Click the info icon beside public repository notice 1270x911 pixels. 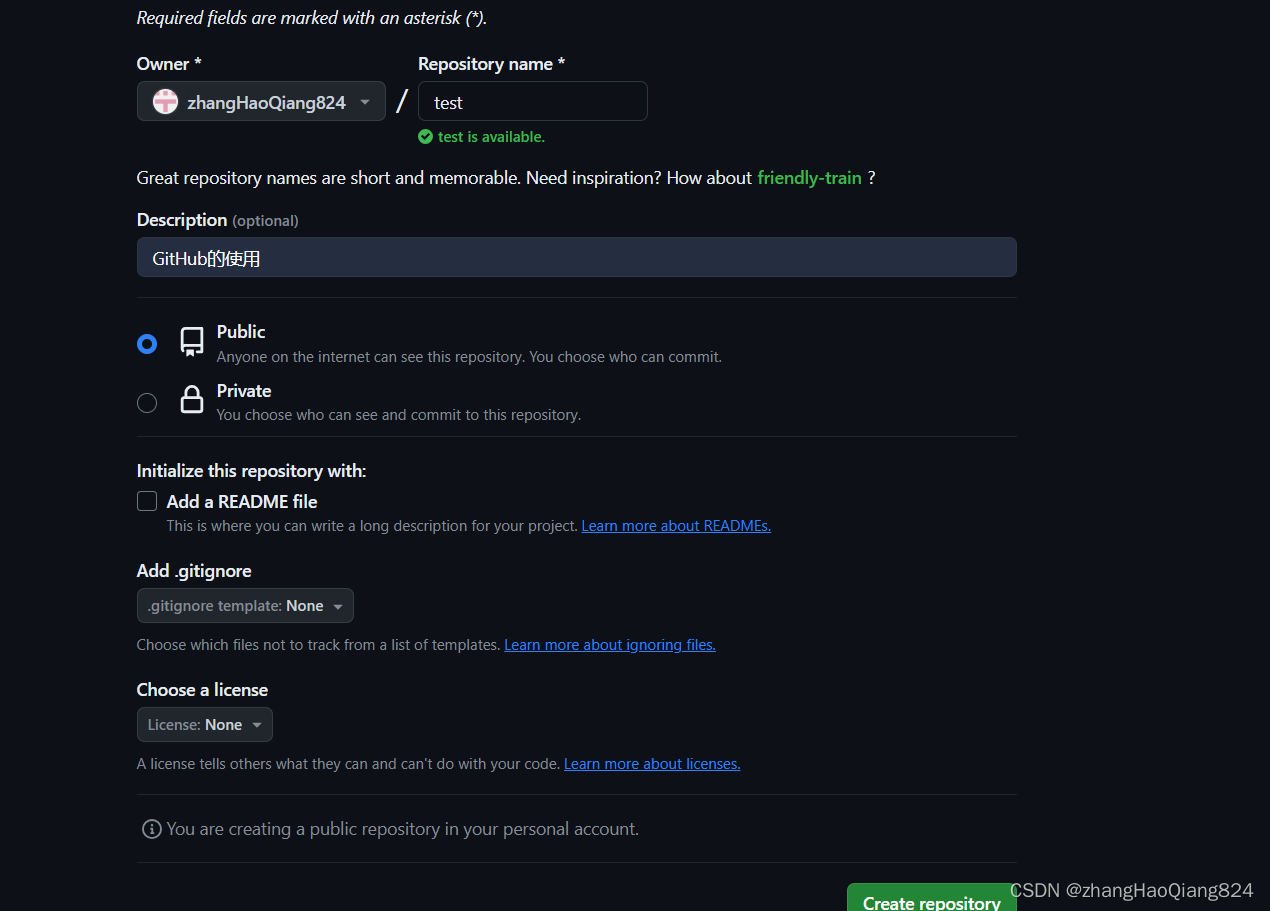pos(152,829)
